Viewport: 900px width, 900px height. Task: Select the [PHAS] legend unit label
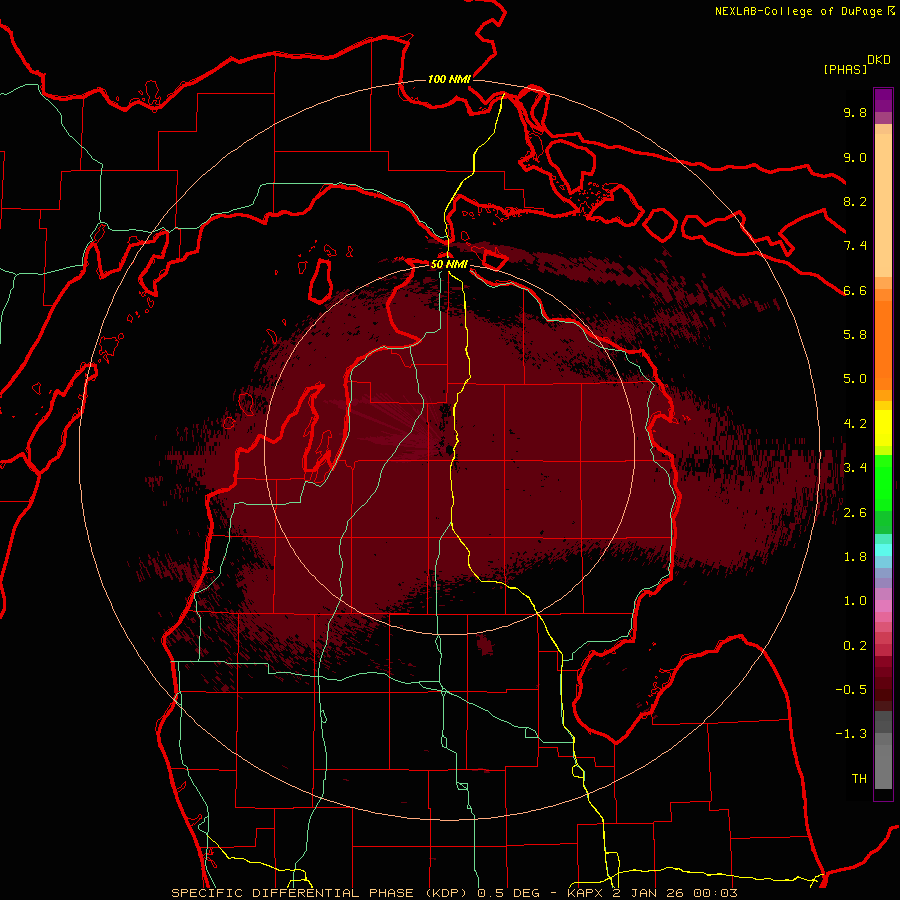(x=845, y=69)
